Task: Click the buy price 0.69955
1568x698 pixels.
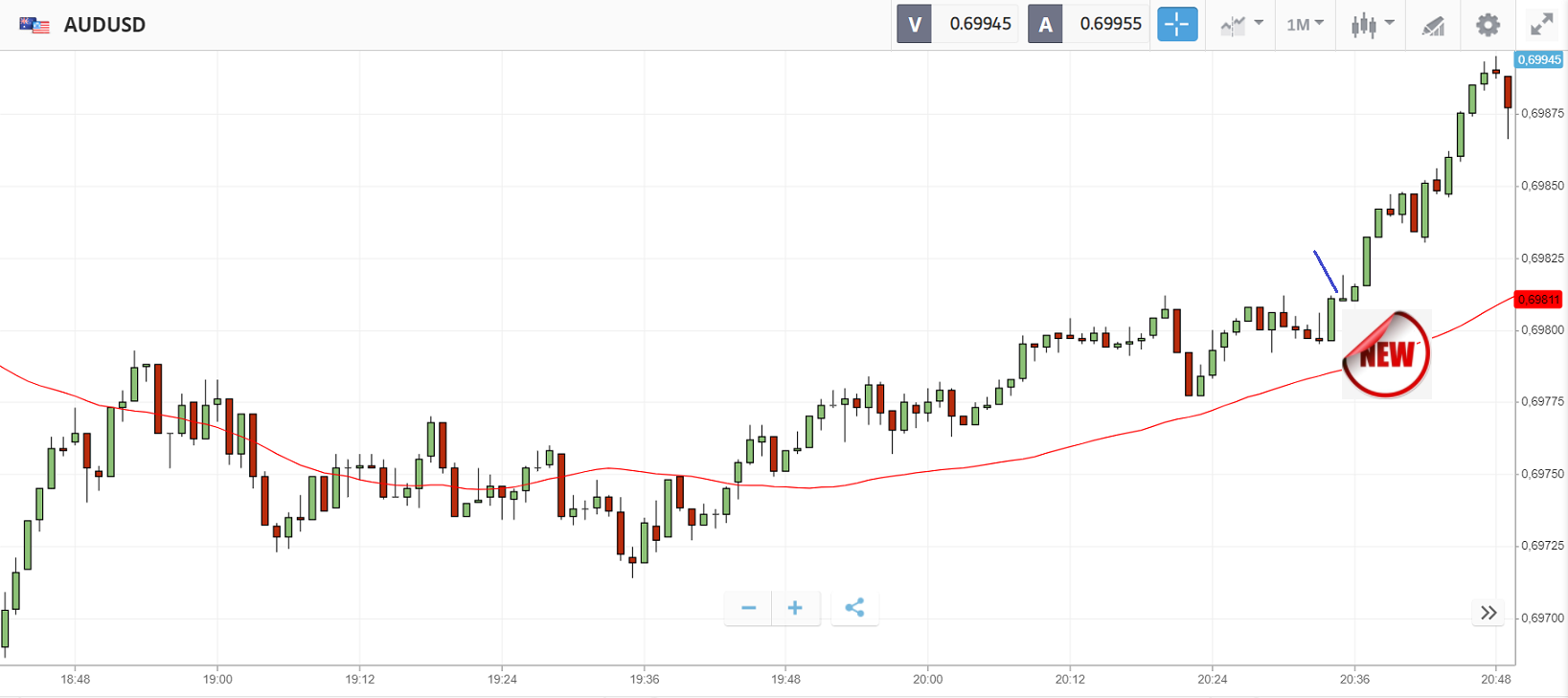Action: [1110, 24]
